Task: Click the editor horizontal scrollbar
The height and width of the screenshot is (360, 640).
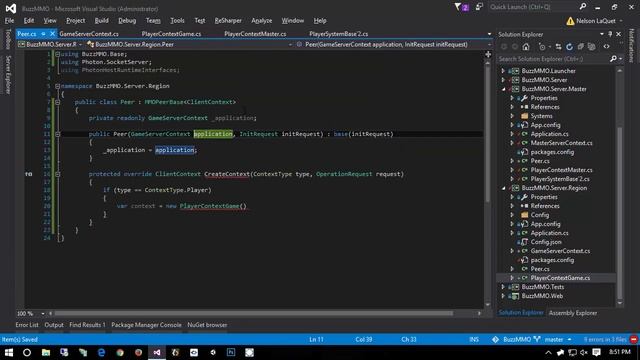Action: pyautogui.click(x=253, y=313)
